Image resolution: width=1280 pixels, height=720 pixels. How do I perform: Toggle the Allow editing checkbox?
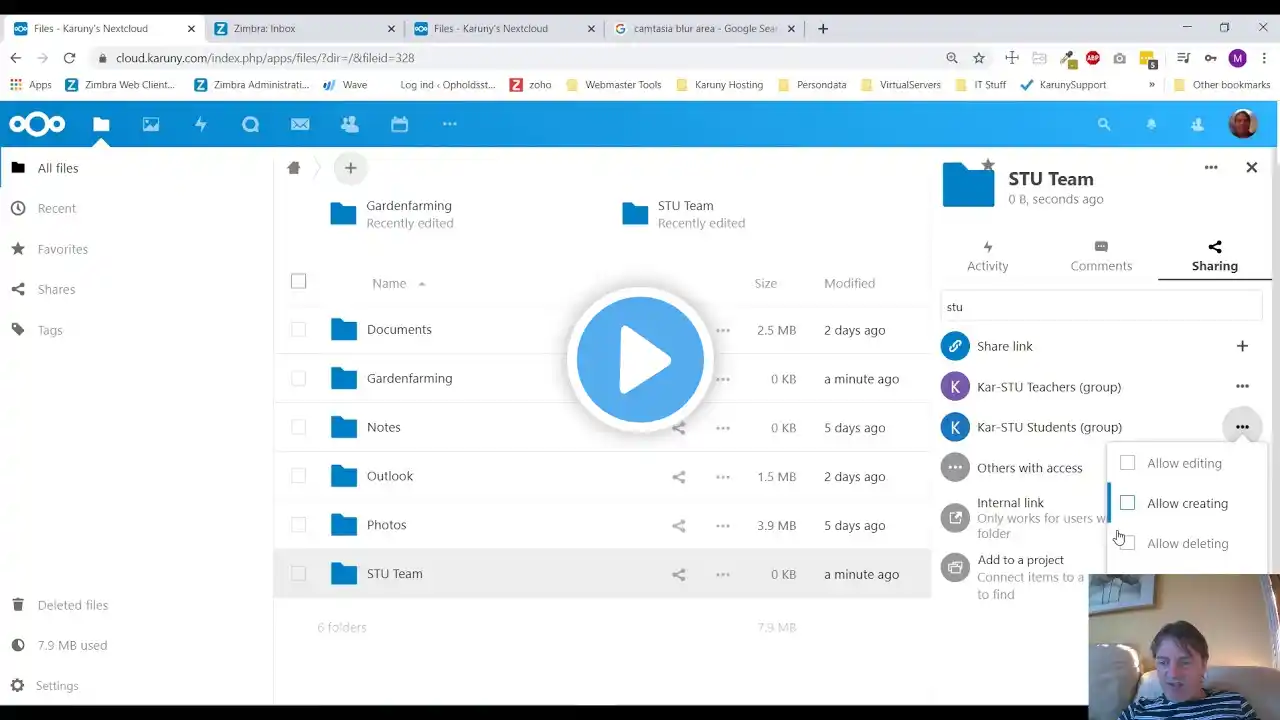click(1128, 463)
